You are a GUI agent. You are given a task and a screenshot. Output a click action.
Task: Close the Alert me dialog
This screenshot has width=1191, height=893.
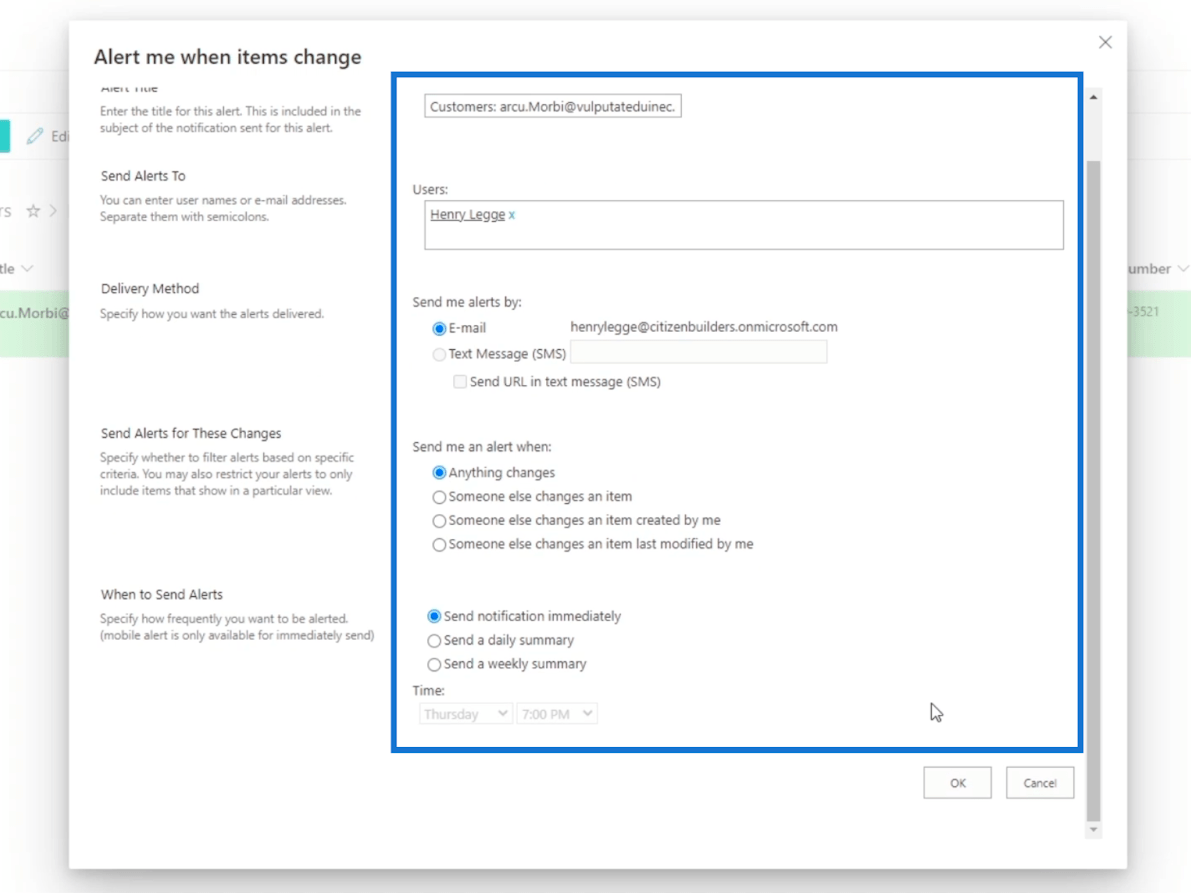click(x=1105, y=43)
